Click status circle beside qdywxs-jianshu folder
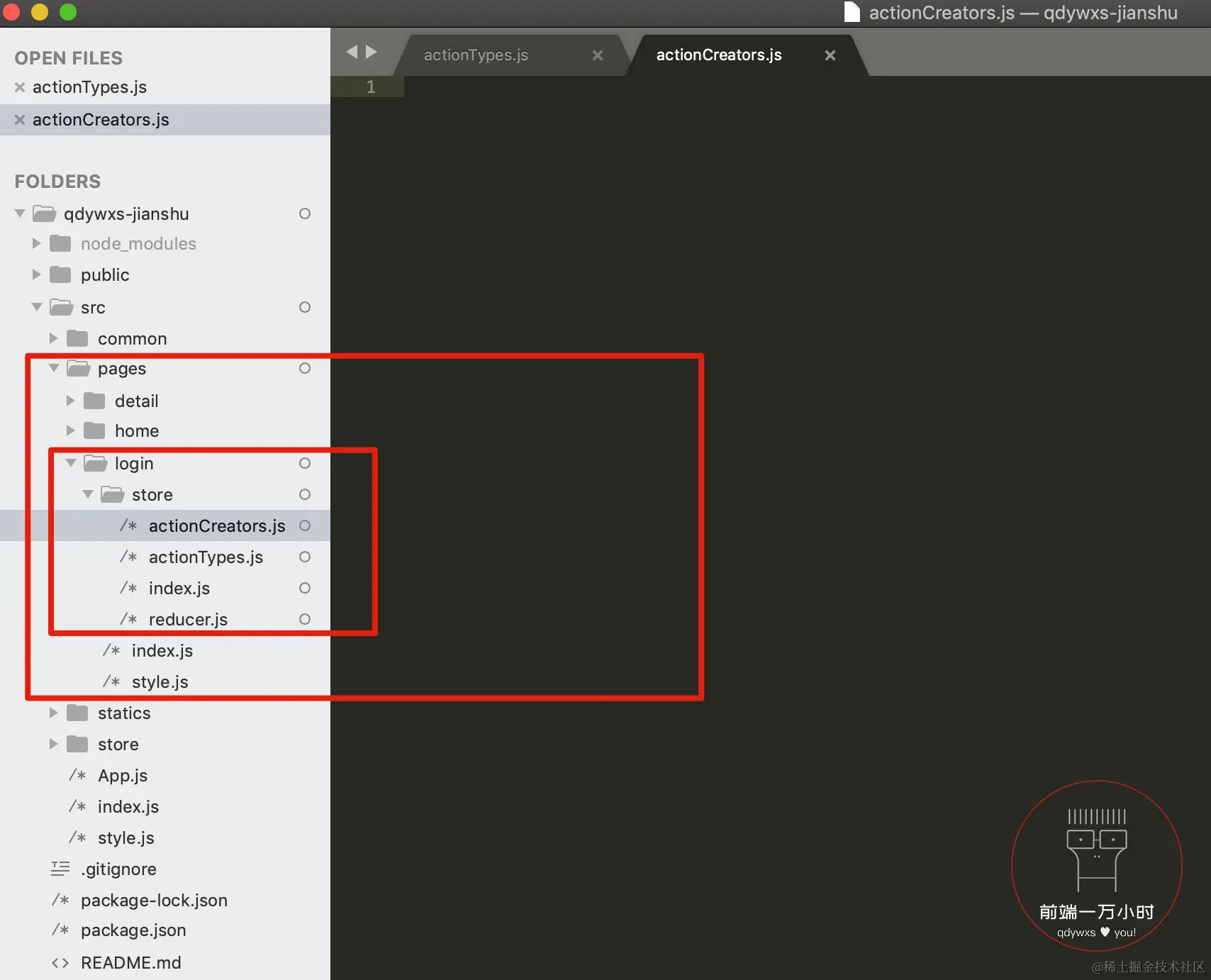This screenshot has height=980, width=1211. (x=305, y=213)
